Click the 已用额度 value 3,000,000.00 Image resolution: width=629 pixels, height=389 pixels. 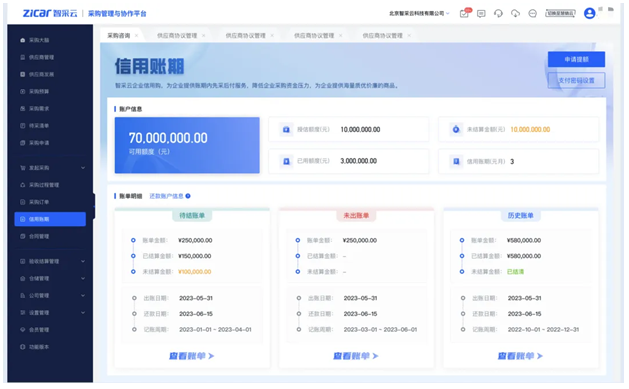[x=359, y=161]
